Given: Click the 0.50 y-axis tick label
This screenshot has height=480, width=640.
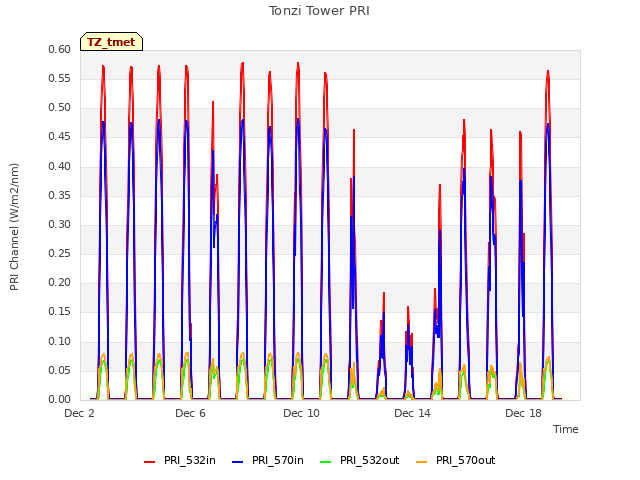Looking at the screenshot, I should (x=60, y=108).
